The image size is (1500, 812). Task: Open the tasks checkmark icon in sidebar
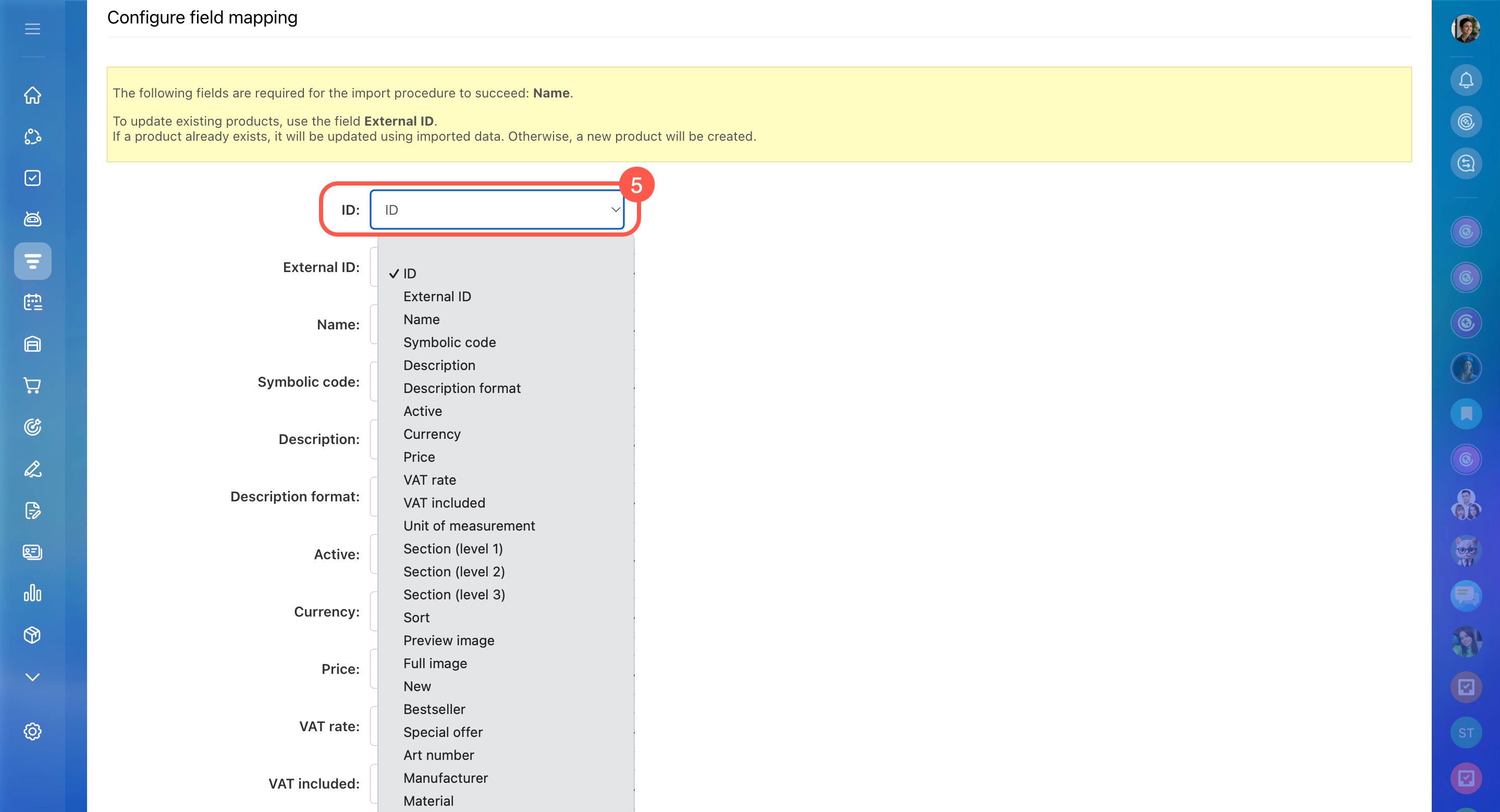[33, 178]
